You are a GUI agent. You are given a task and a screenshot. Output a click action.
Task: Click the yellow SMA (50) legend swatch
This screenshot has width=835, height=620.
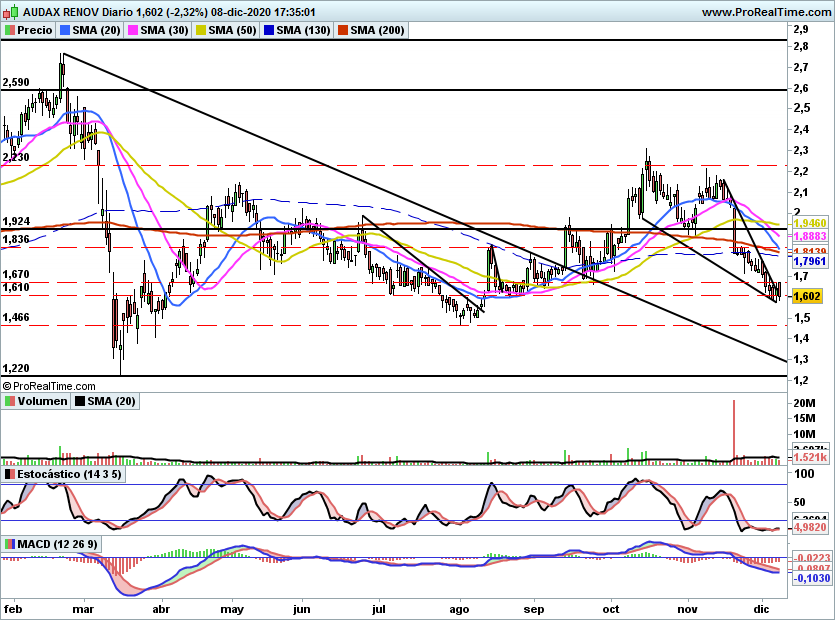(x=201, y=30)
